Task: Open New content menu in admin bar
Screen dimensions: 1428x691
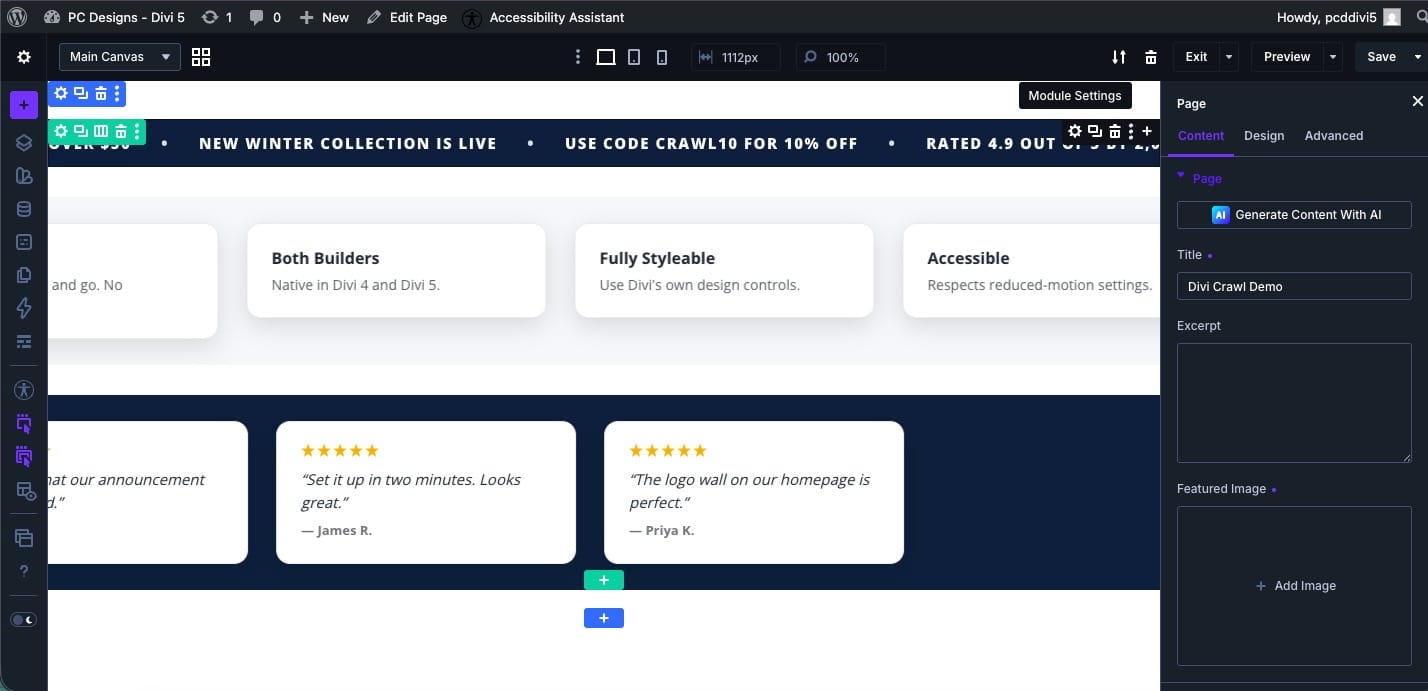Action: tap(323, 17)
